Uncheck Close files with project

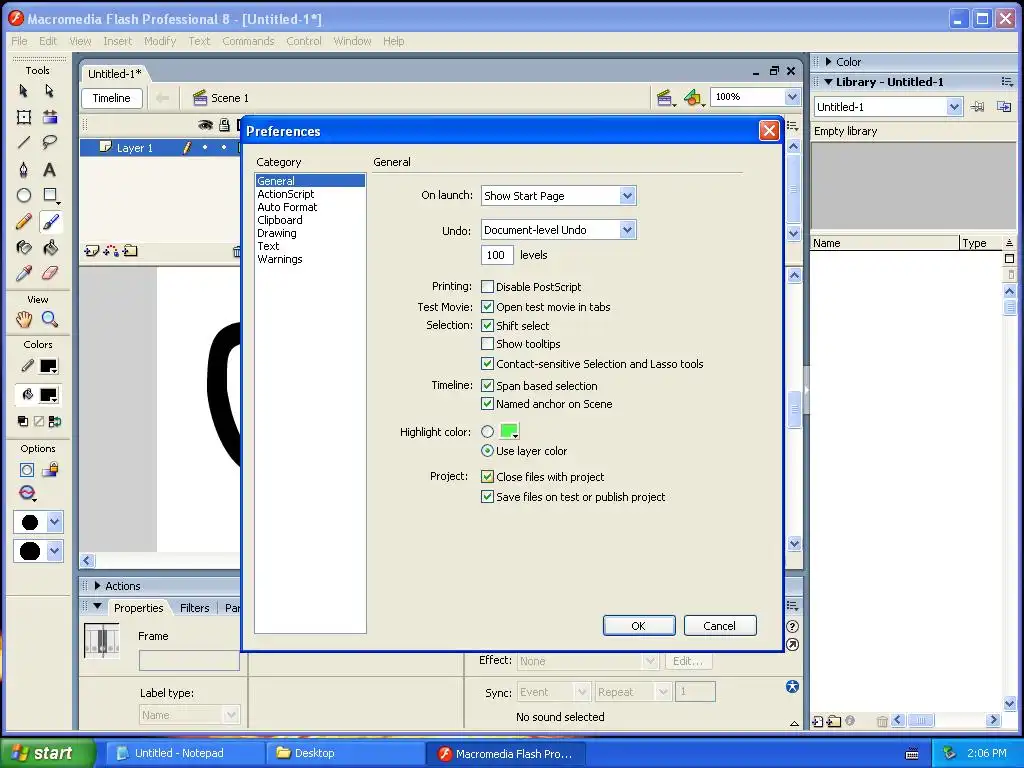487,477
